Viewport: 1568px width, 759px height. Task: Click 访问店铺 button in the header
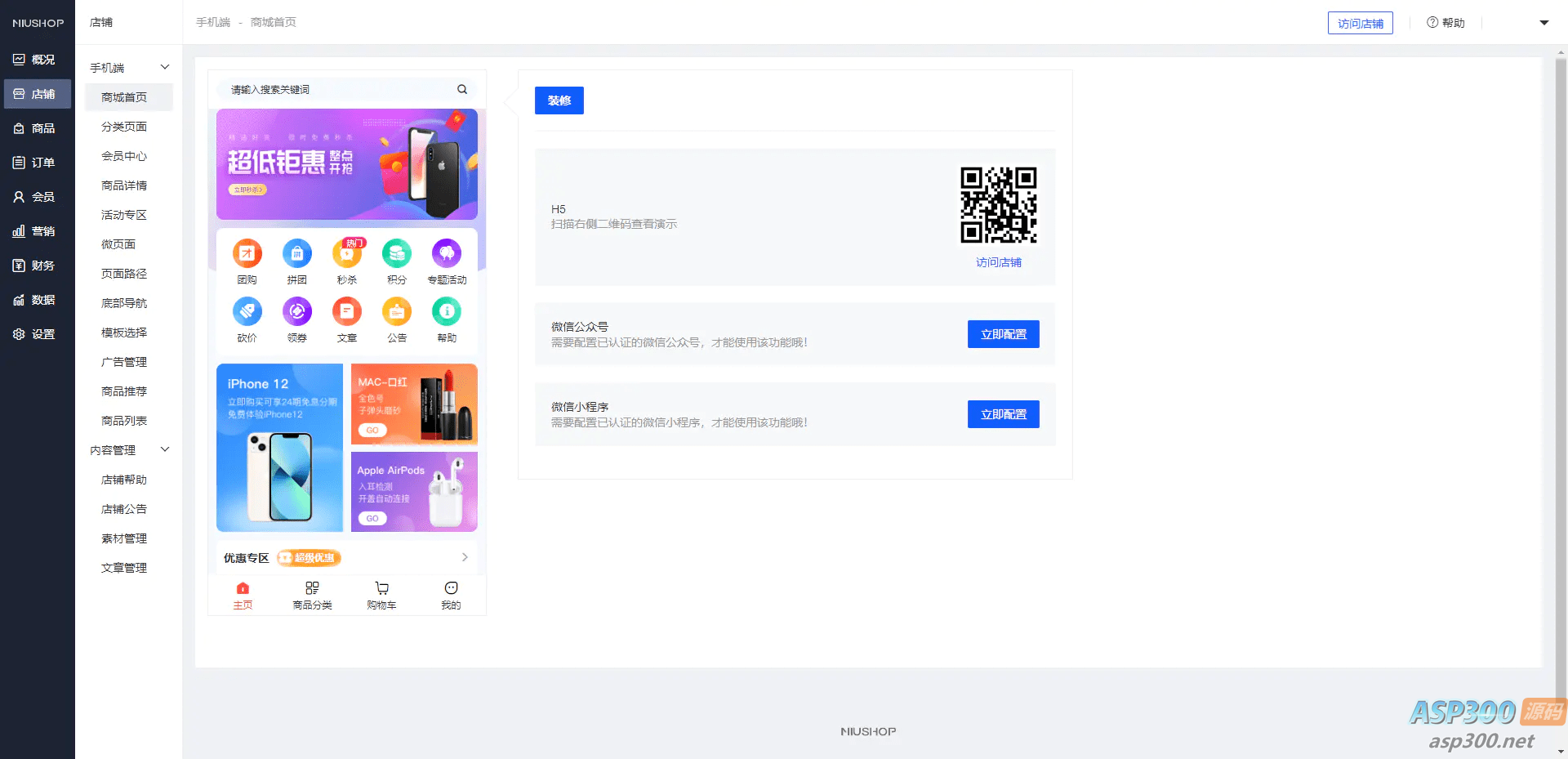click(1361, 23)
